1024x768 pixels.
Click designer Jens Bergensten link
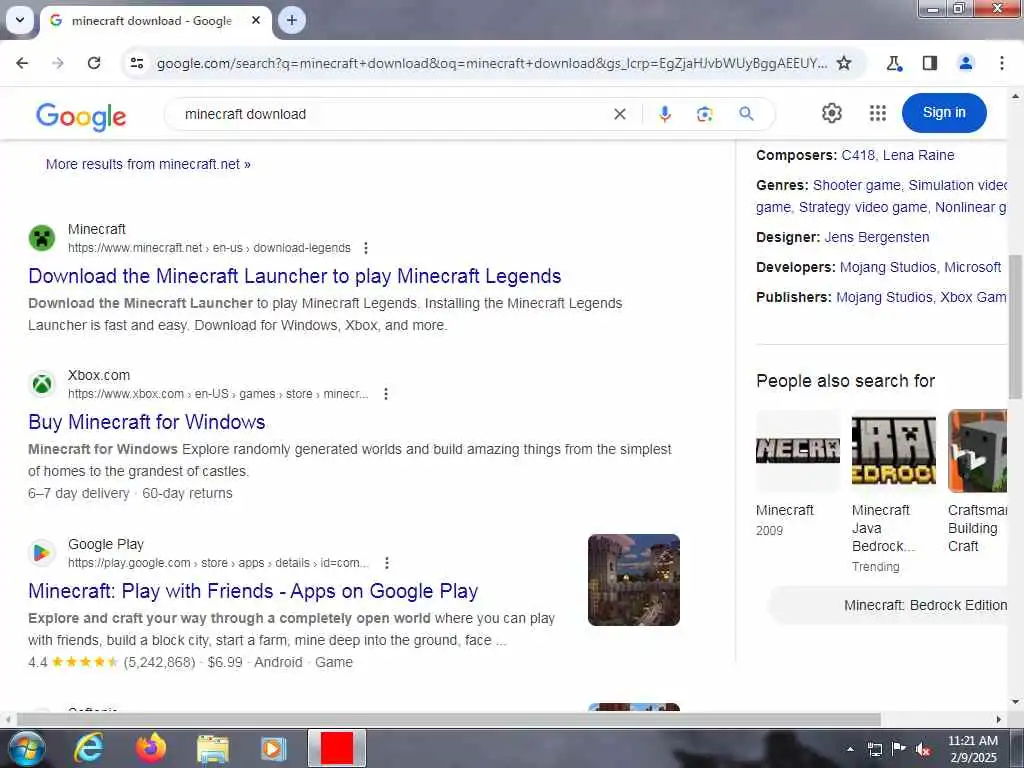click(876, 238)
